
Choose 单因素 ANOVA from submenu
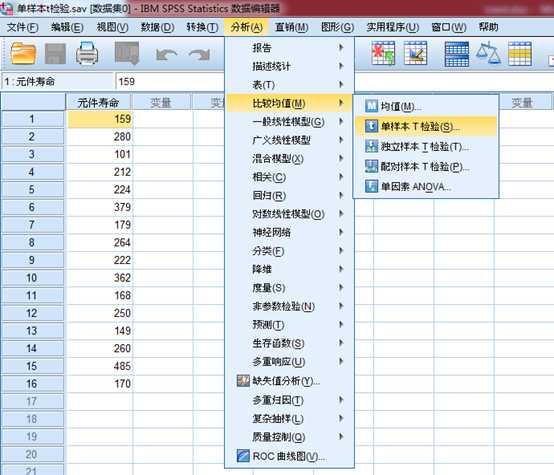[x=426, y=186]
